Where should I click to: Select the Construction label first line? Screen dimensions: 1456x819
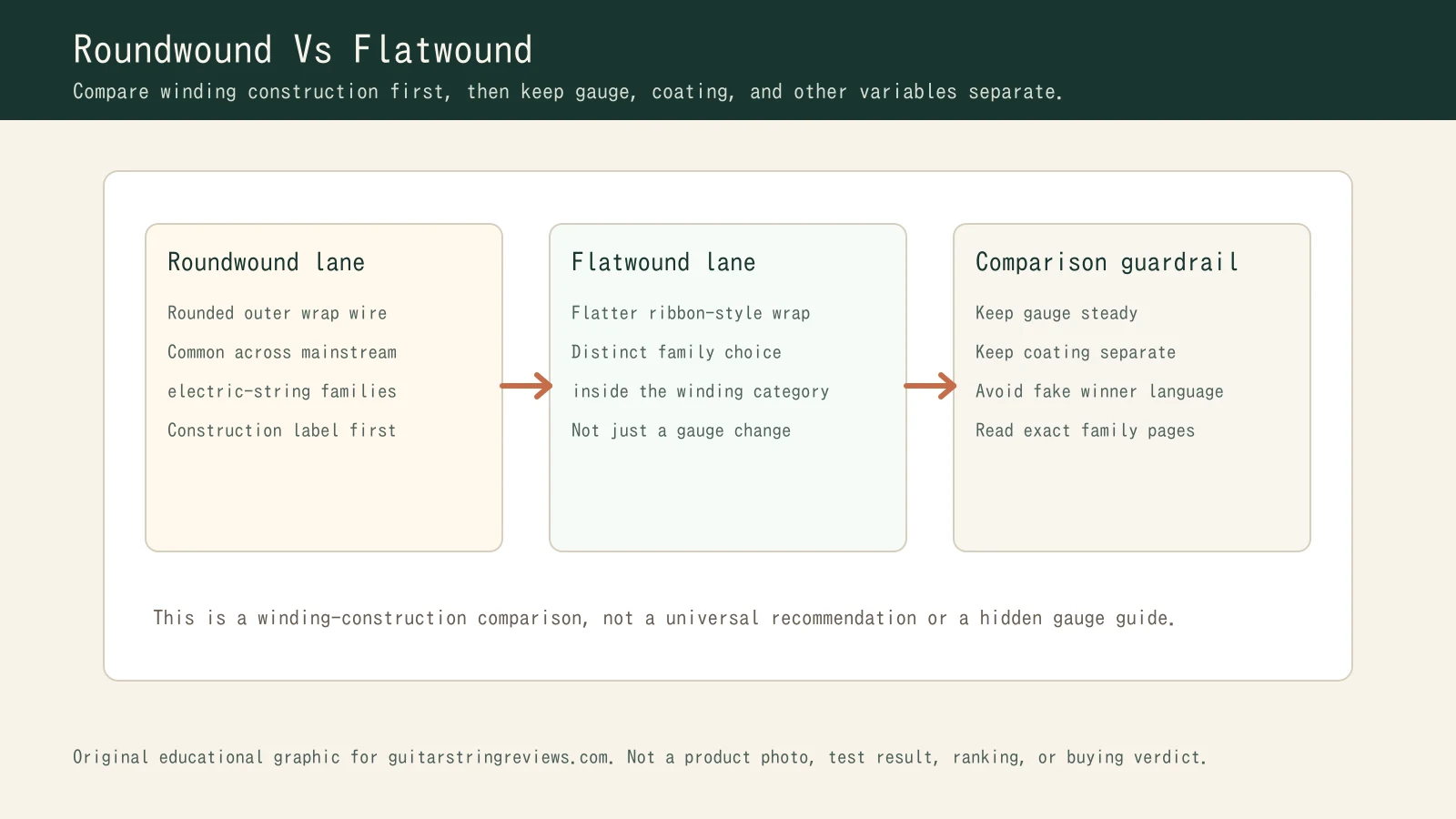(x=282, y=430)
